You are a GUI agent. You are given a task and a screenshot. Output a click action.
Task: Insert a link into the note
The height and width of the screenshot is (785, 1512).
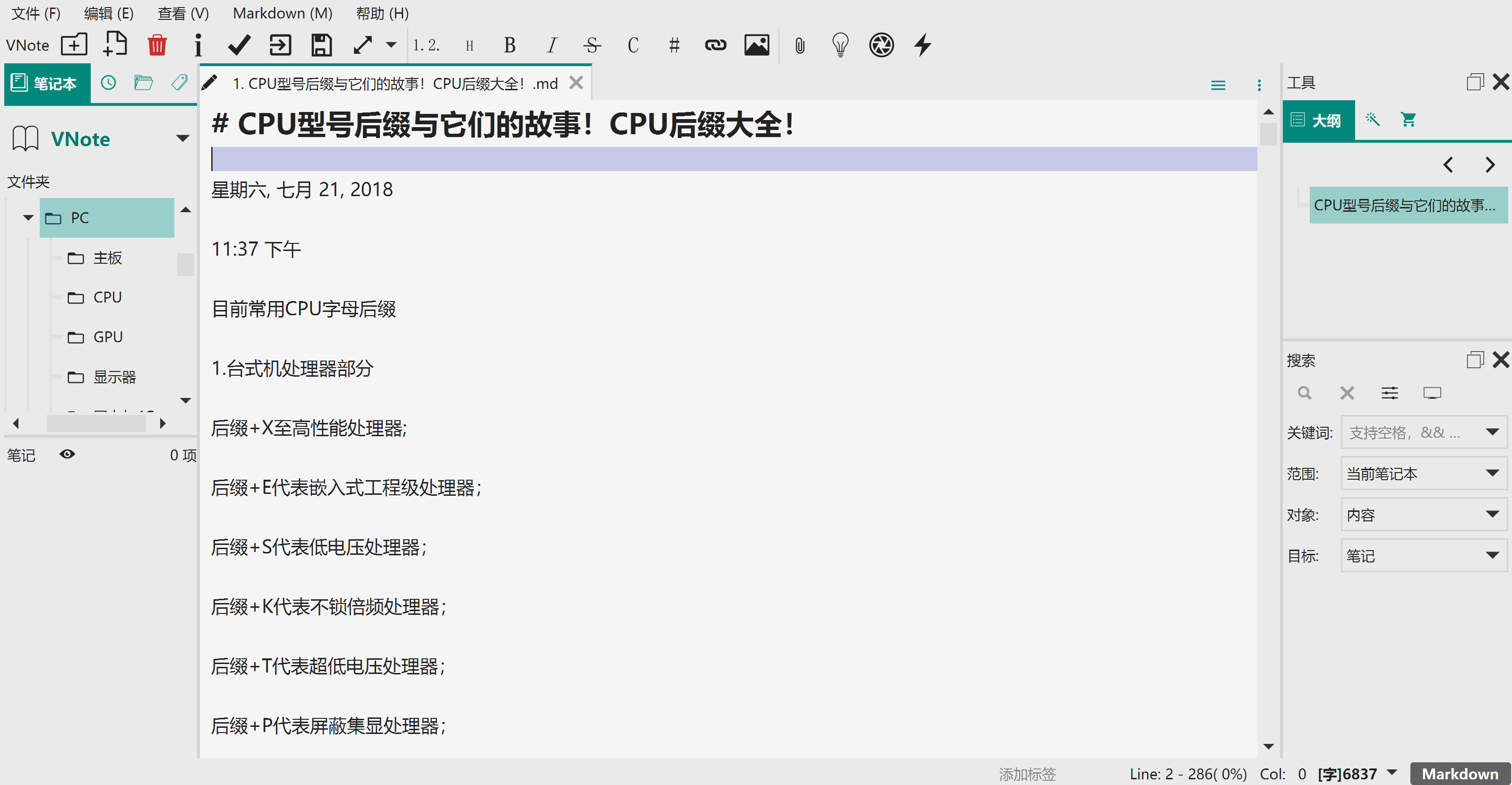click(x=715, y=44)
